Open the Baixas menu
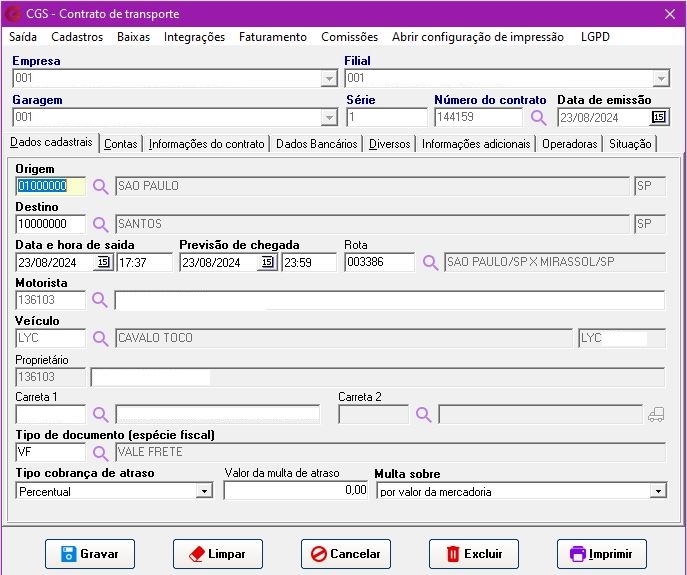The image size is (687, 575). pos(133,37)
